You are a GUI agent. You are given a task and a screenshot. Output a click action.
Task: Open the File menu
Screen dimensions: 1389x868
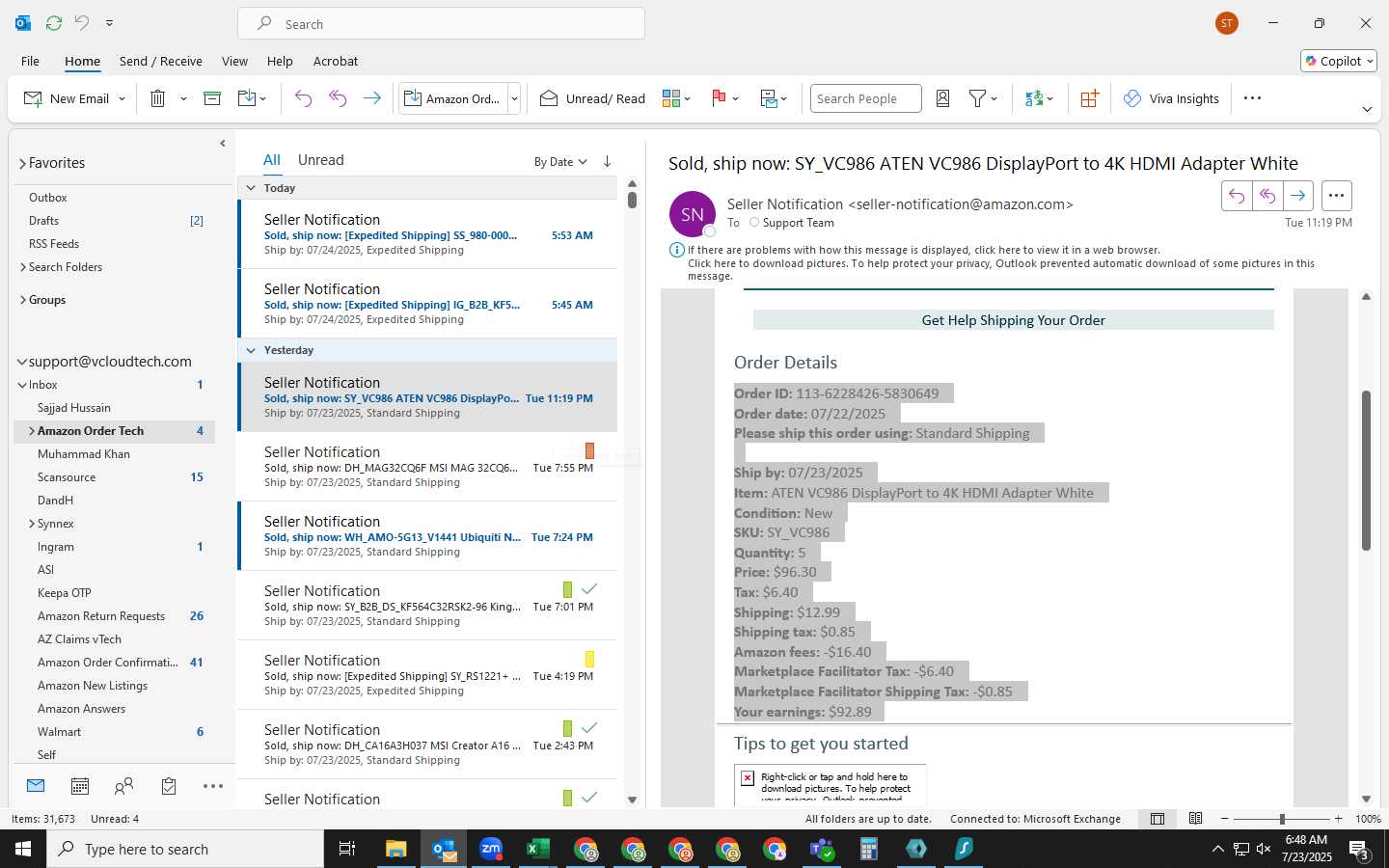click(x=30, y=61)
